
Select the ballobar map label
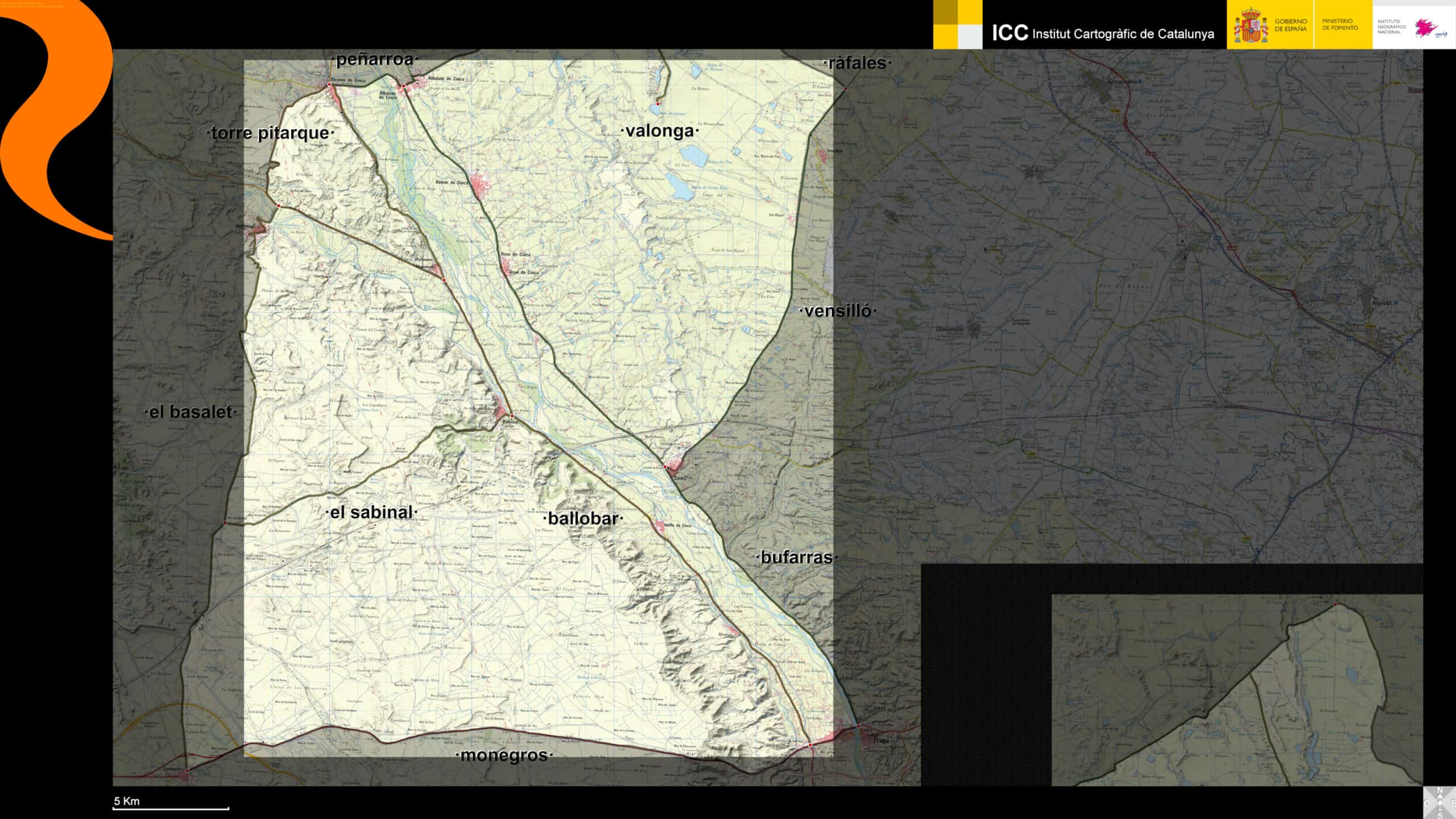[x=583, y=518]
